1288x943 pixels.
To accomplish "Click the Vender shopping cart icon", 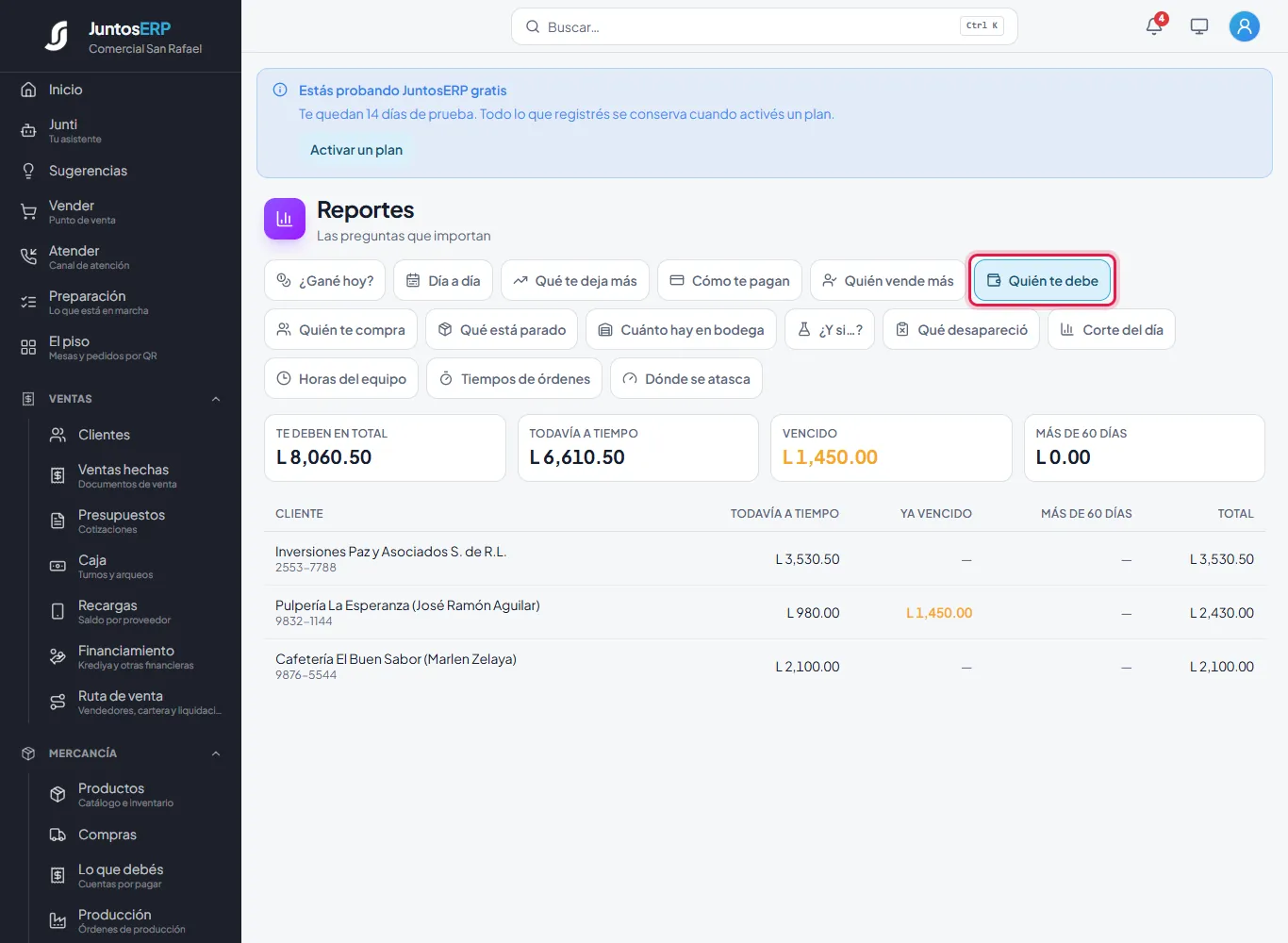I will pos(28,212).
